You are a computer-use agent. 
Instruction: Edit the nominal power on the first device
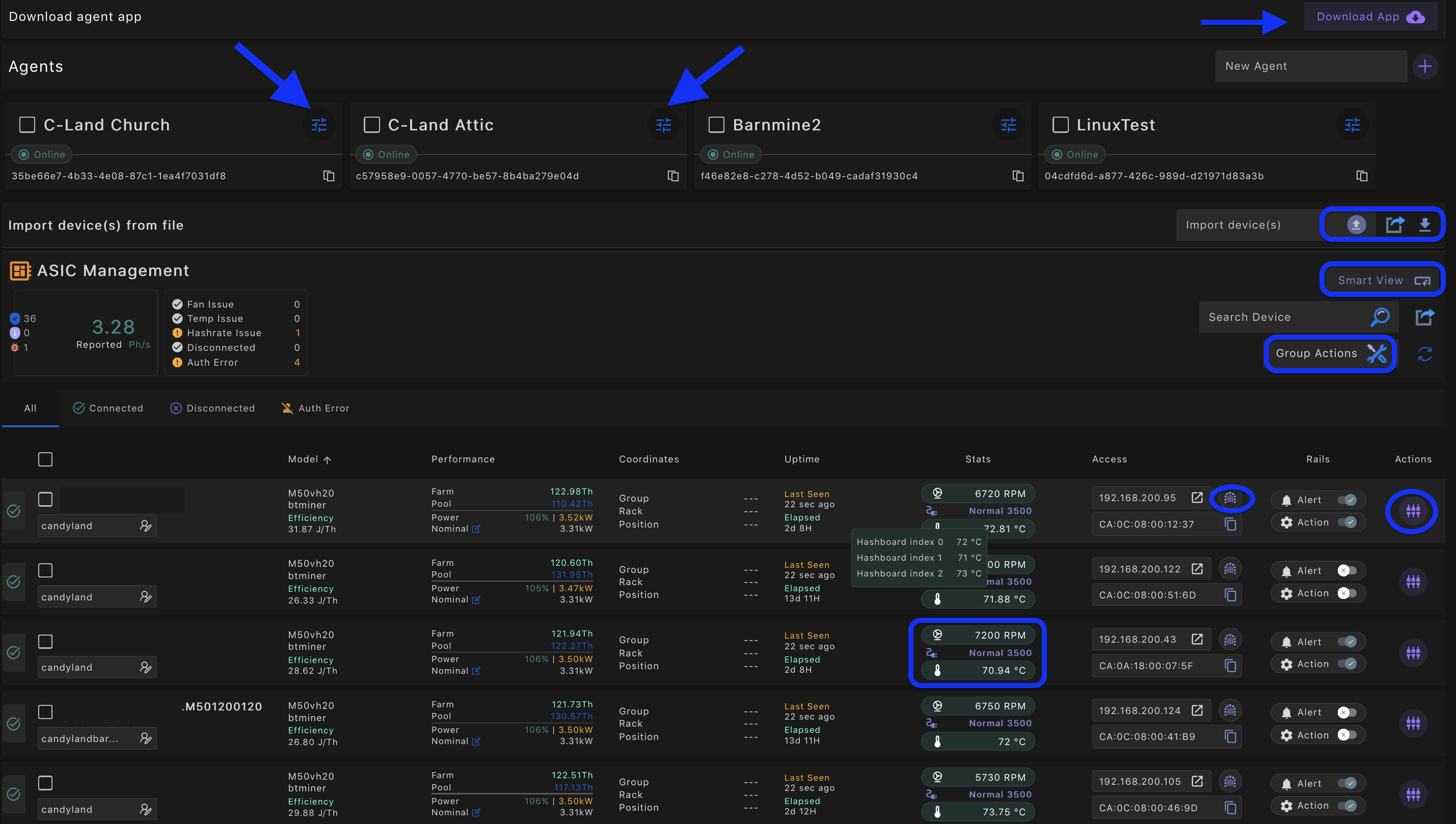point(477,529)
